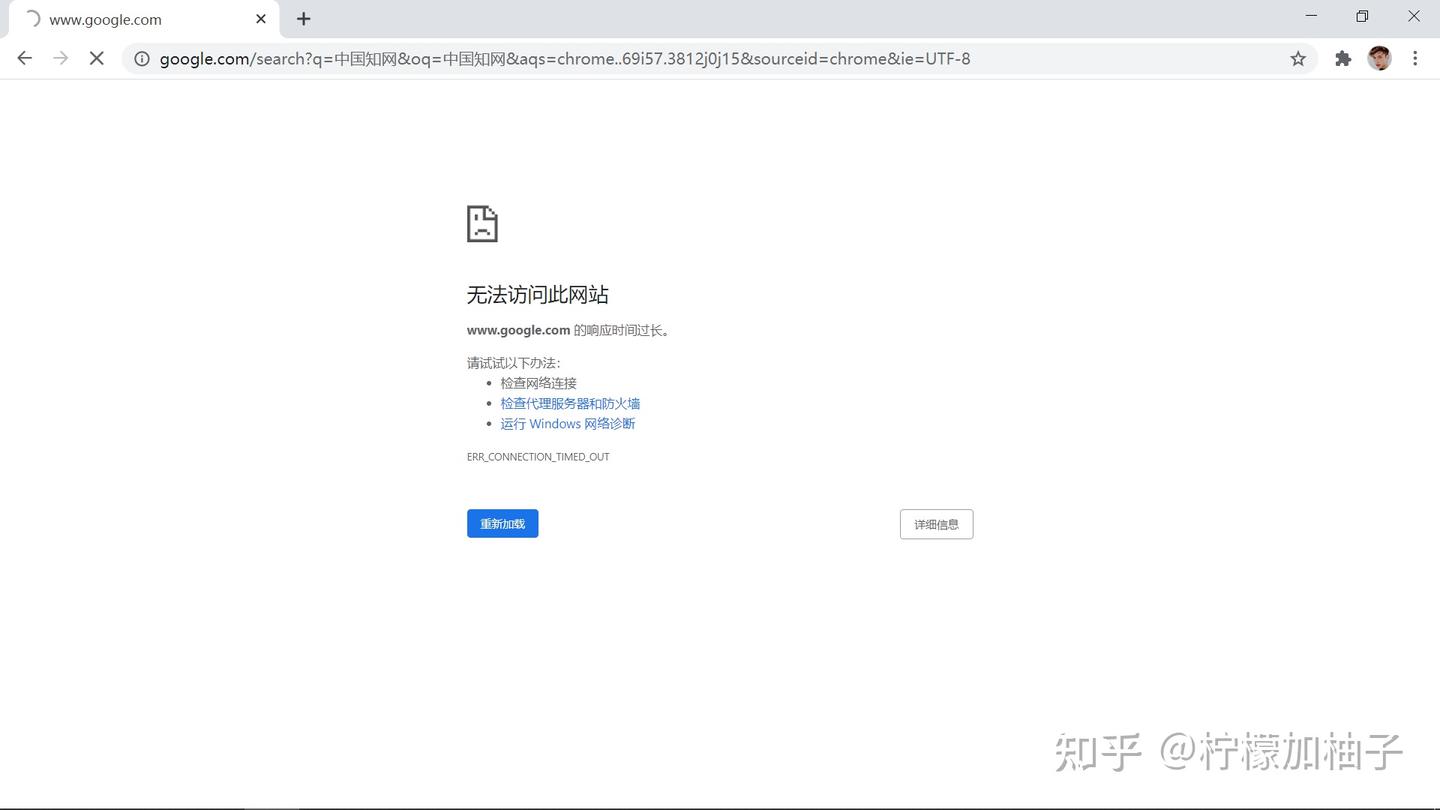
Task: Open 运行 Windows 网络诊断 link
Action: click(568, 424)
